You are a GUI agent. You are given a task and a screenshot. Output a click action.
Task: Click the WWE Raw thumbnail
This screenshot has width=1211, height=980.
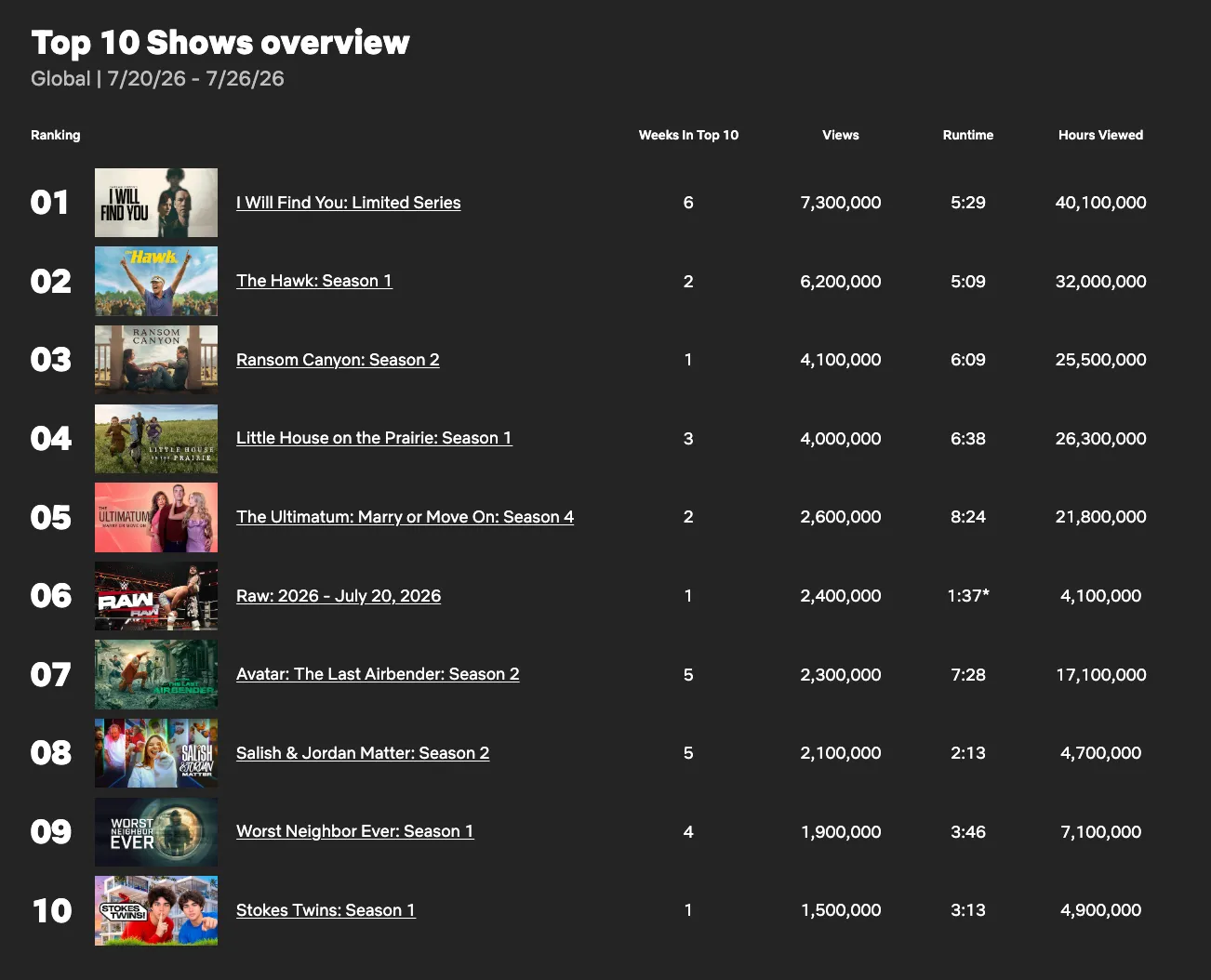tap(156, 596)
